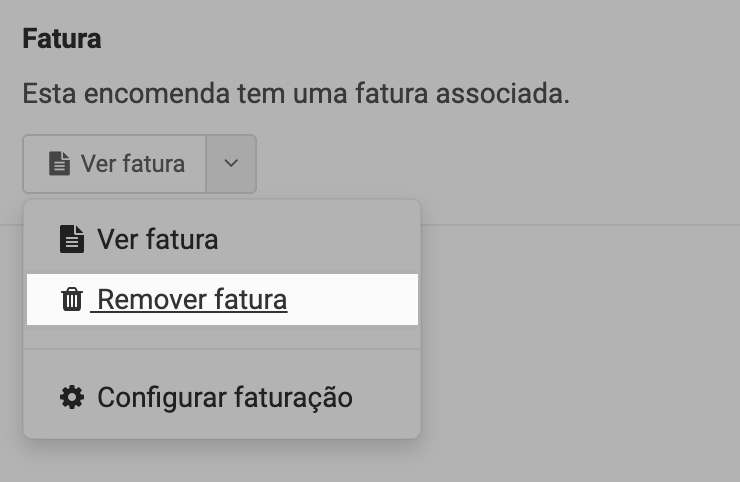Click the Fatura section heading
The width and height of the screenshot is (740, 482).
(62, 41)
